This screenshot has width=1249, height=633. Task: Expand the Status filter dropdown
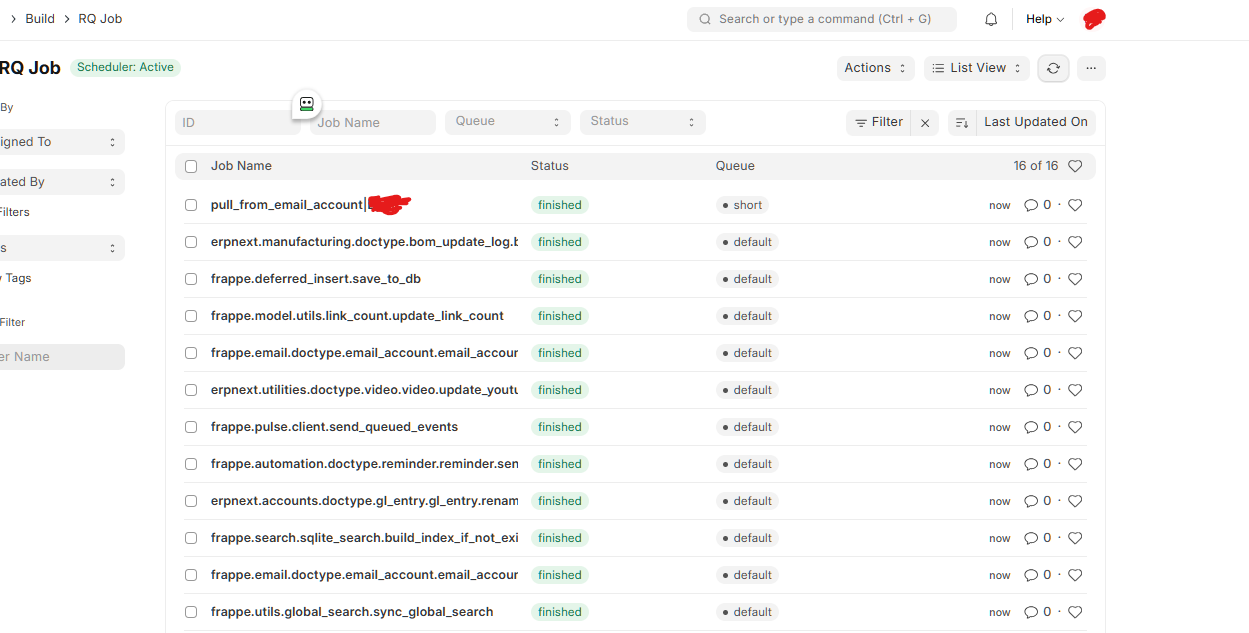point(642,122)
